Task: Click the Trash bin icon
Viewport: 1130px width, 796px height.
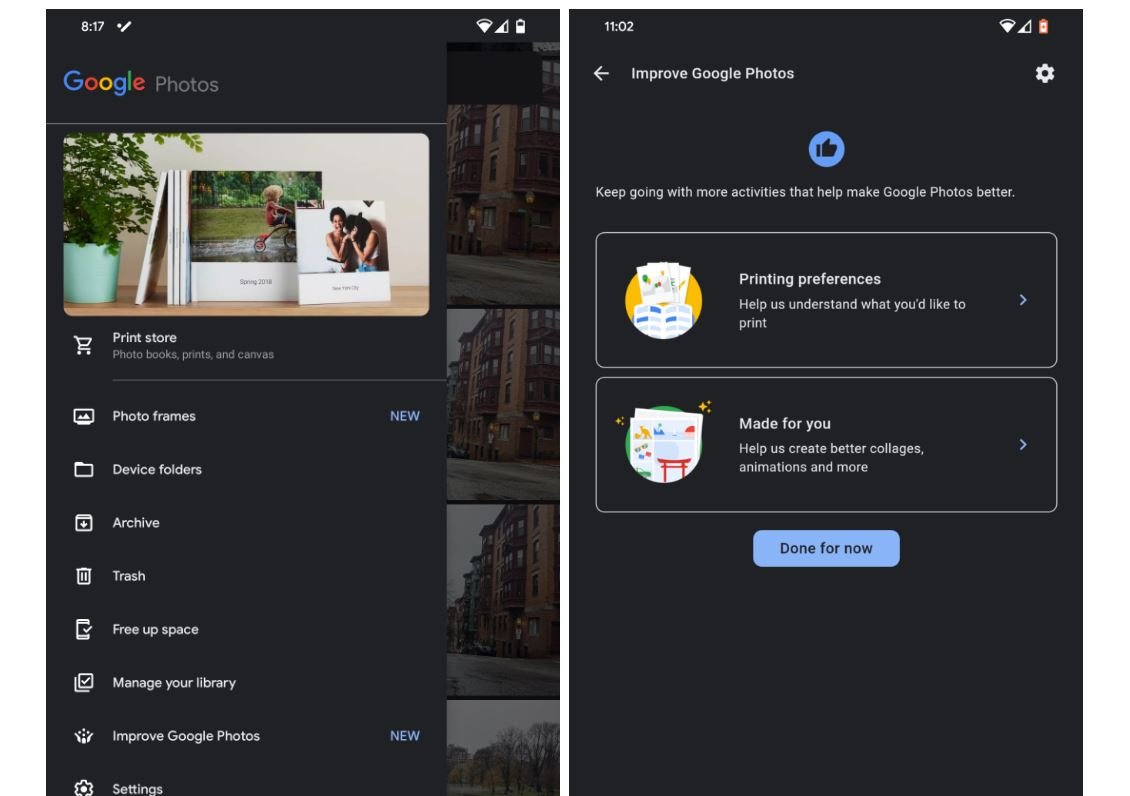Action: point(84,576)
